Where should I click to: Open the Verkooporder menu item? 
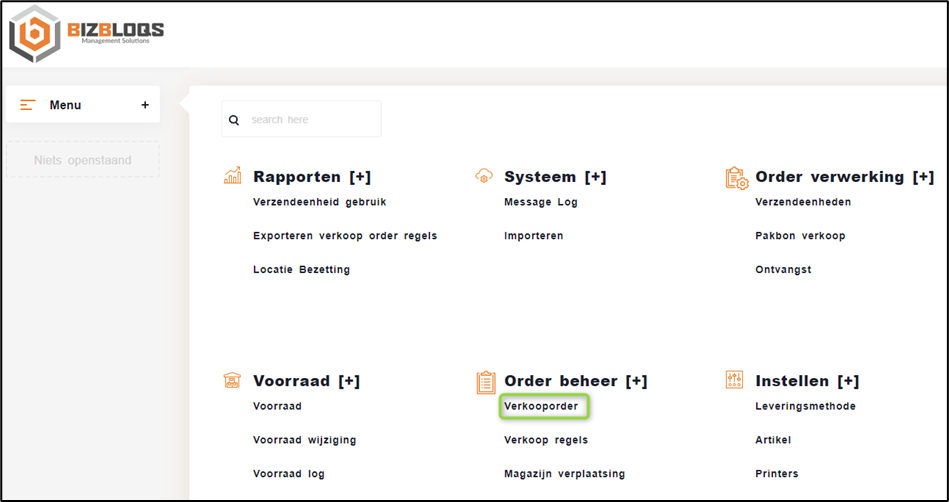541,407
